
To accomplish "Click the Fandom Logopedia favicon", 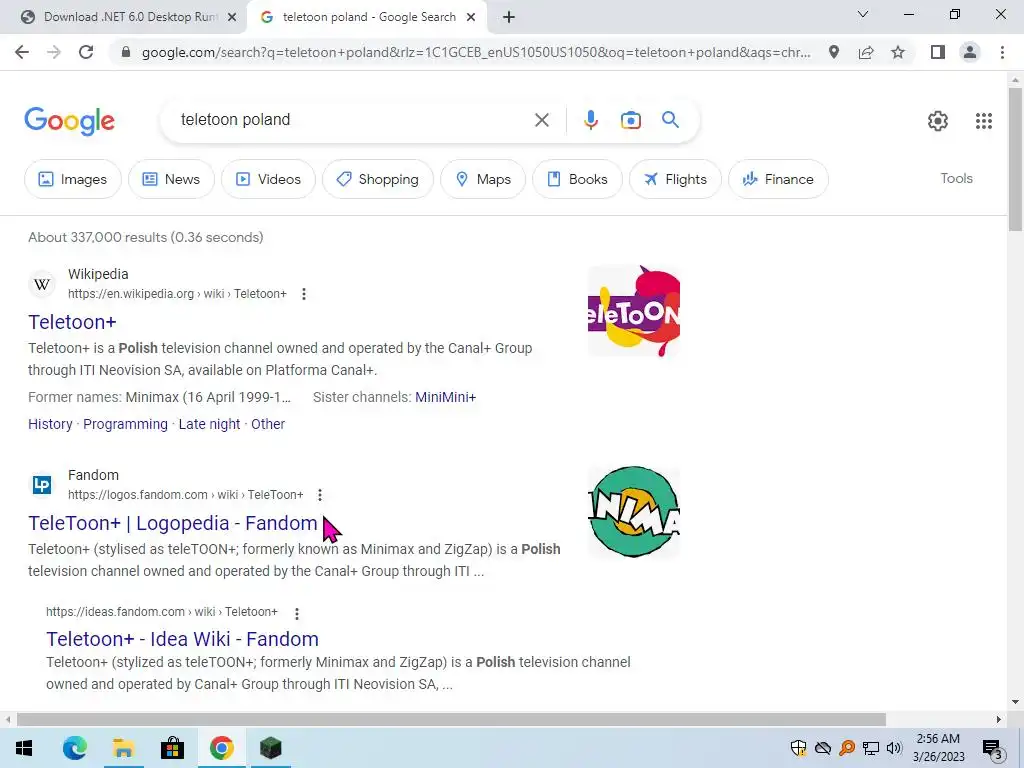I will (42, 485).
